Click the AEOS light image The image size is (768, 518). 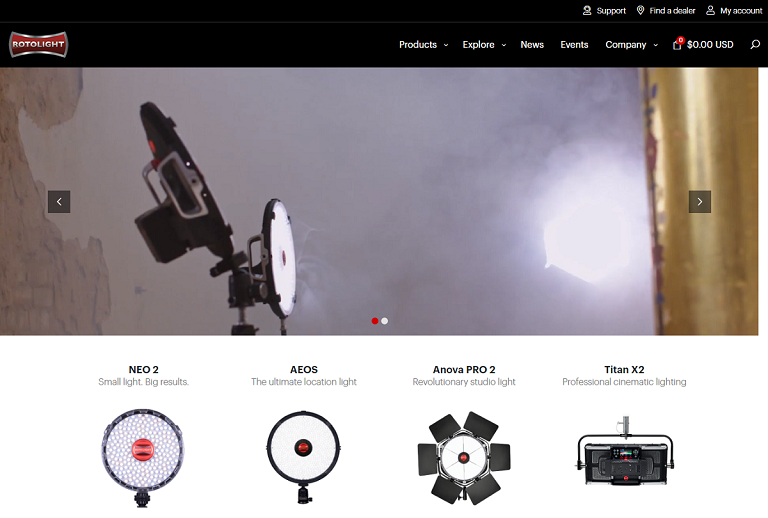coord(304,457)
